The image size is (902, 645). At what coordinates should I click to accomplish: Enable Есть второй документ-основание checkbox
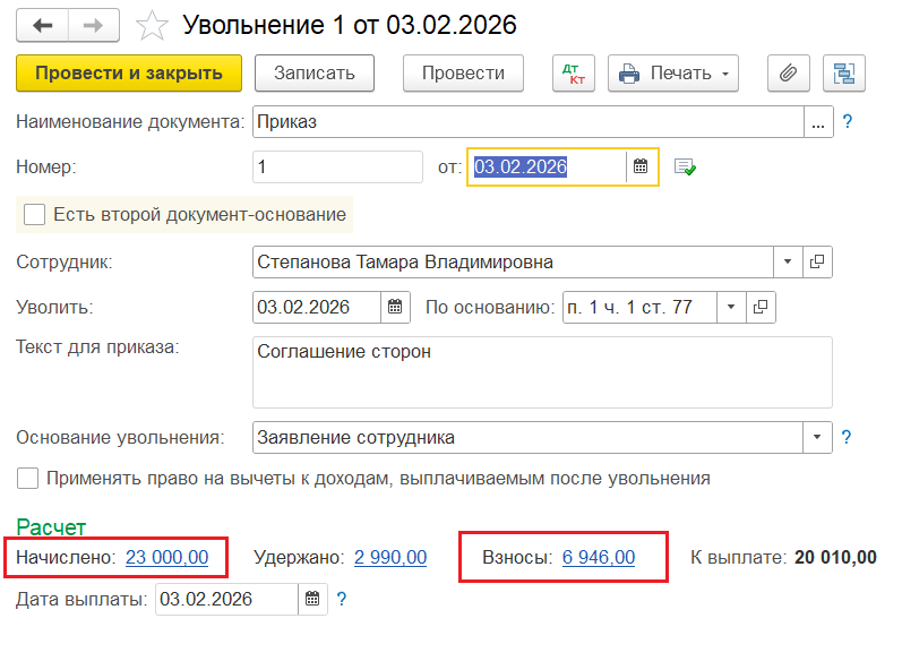35,214
